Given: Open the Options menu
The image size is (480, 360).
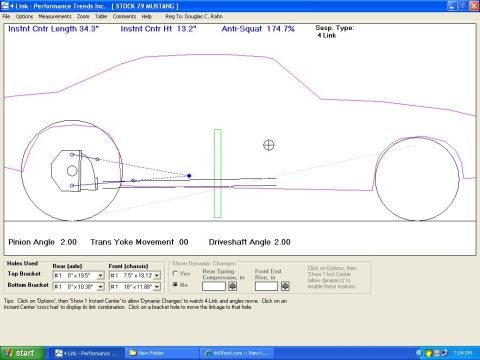Looking at the screenshot, I should tap(24, 16).
